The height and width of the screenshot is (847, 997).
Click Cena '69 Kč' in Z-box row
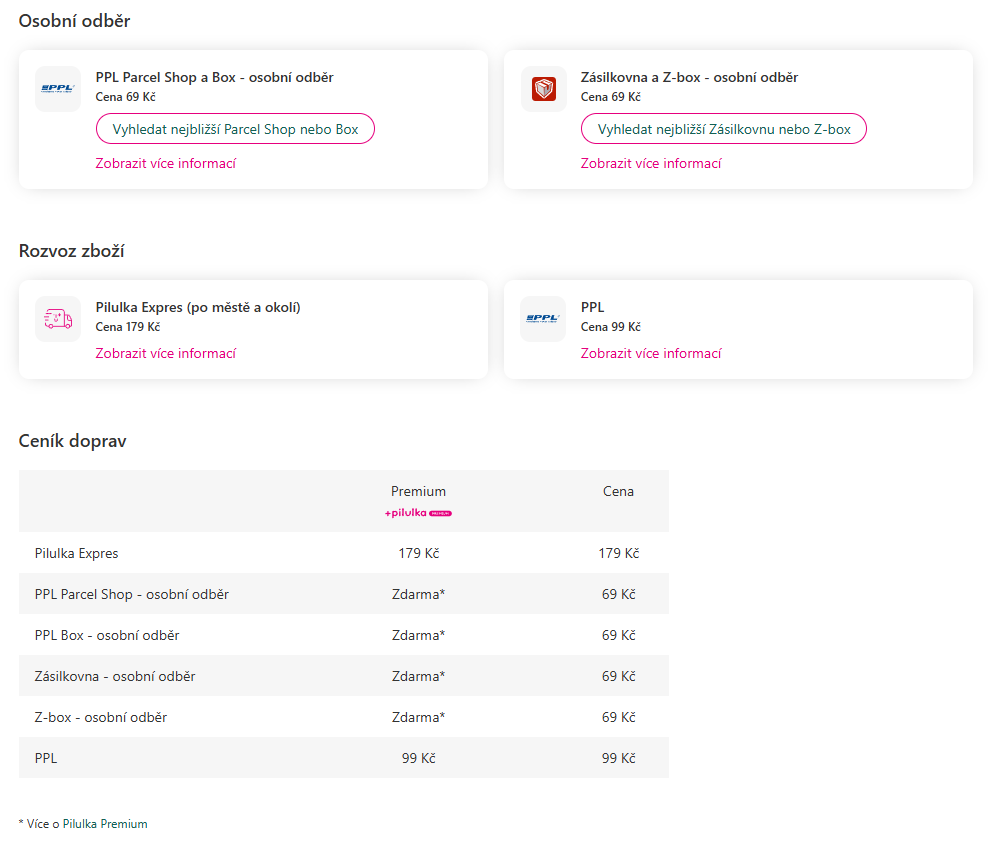[x=619, y=717]
